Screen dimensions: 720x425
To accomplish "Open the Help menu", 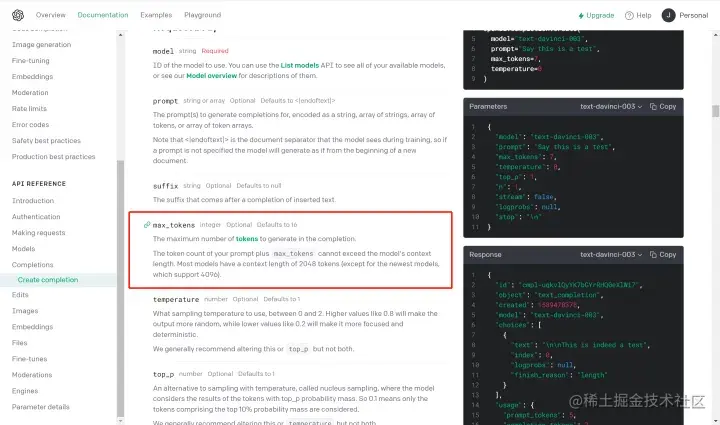I will click(x=638, y=16).
